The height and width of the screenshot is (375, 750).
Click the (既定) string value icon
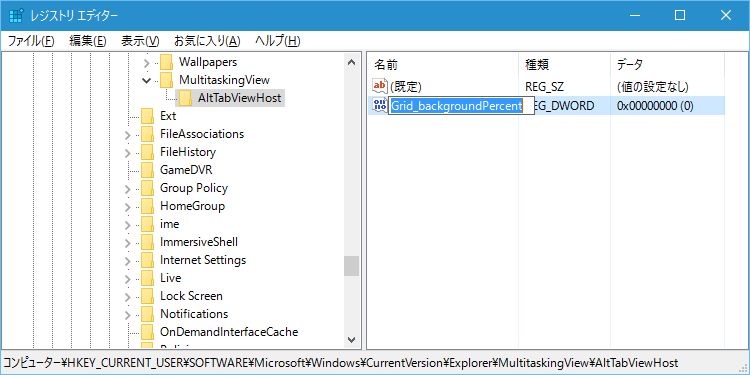(x=379, y=87)
